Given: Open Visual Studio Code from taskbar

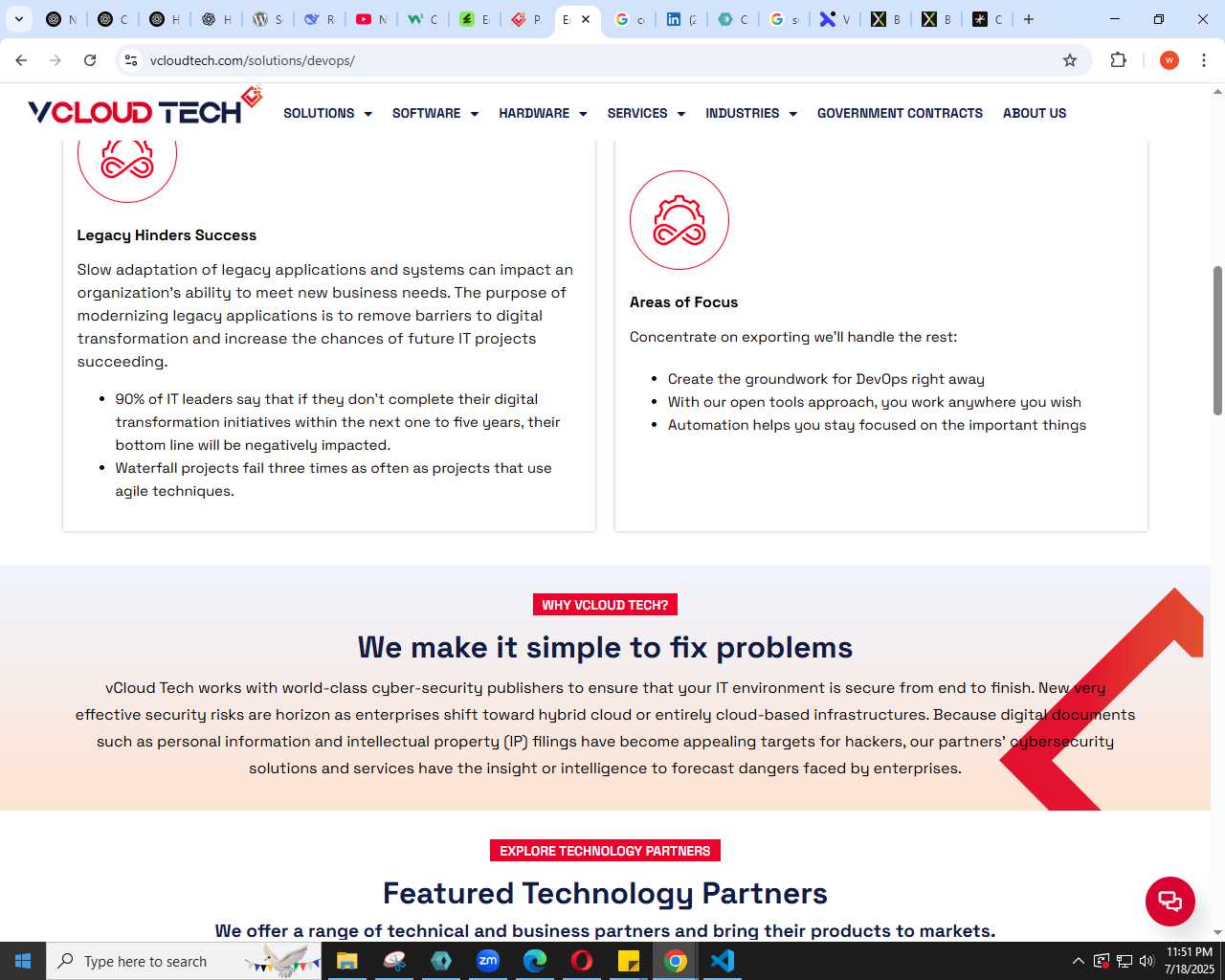Looking at the screenshot, I should 723,961.
